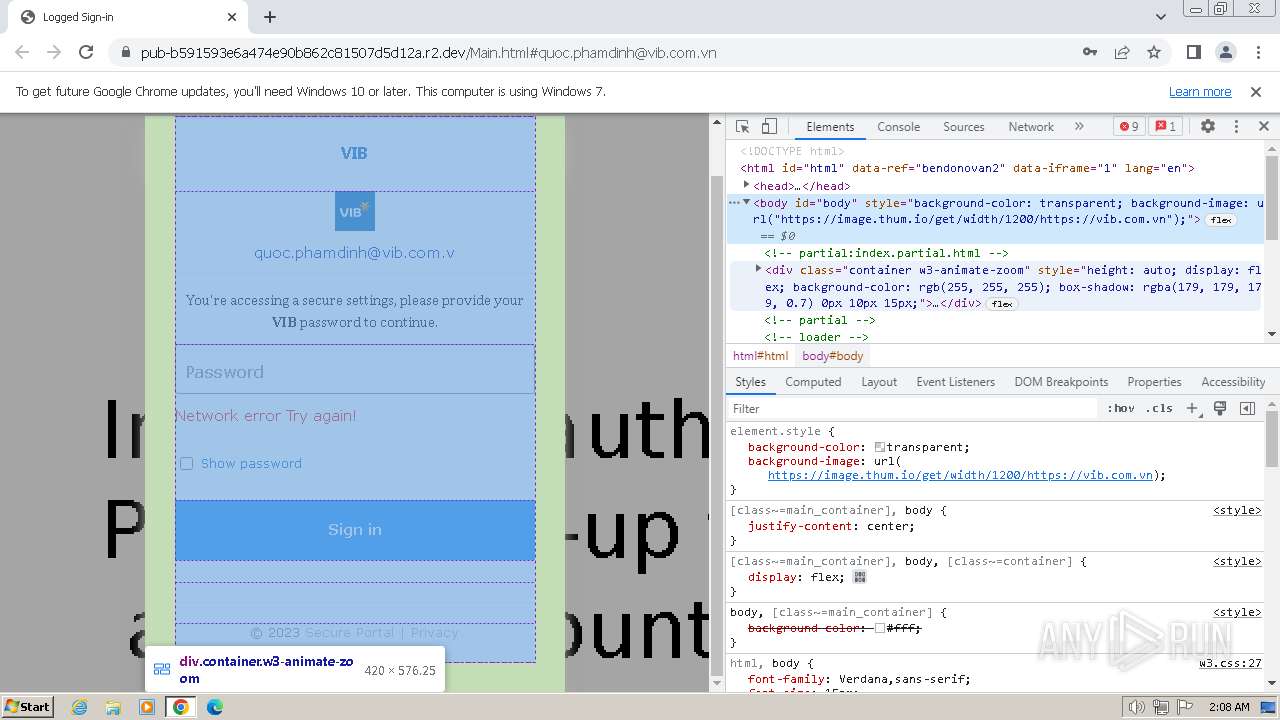The height and width of the screenshot is (720, 1280).
Task: Switch to the Network tab
Action: (1031, 127)
